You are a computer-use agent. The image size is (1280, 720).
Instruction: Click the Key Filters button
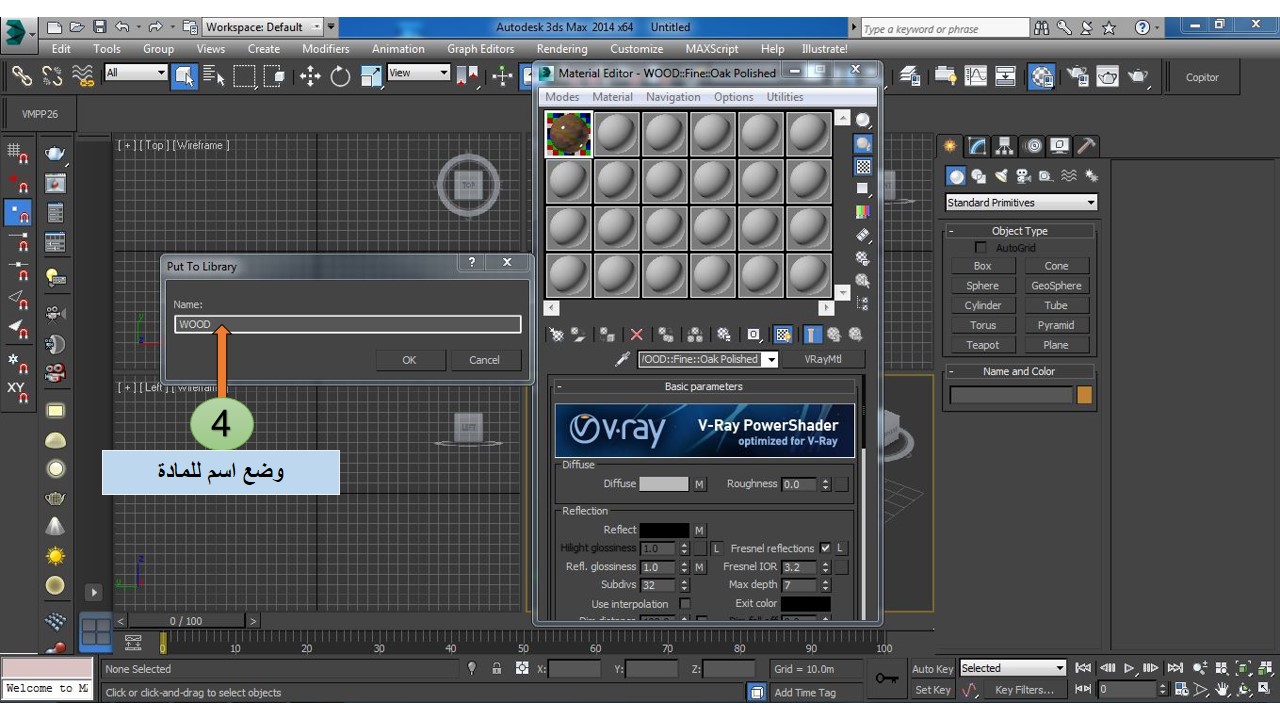pyautogui.click(x=1024, y=690)
